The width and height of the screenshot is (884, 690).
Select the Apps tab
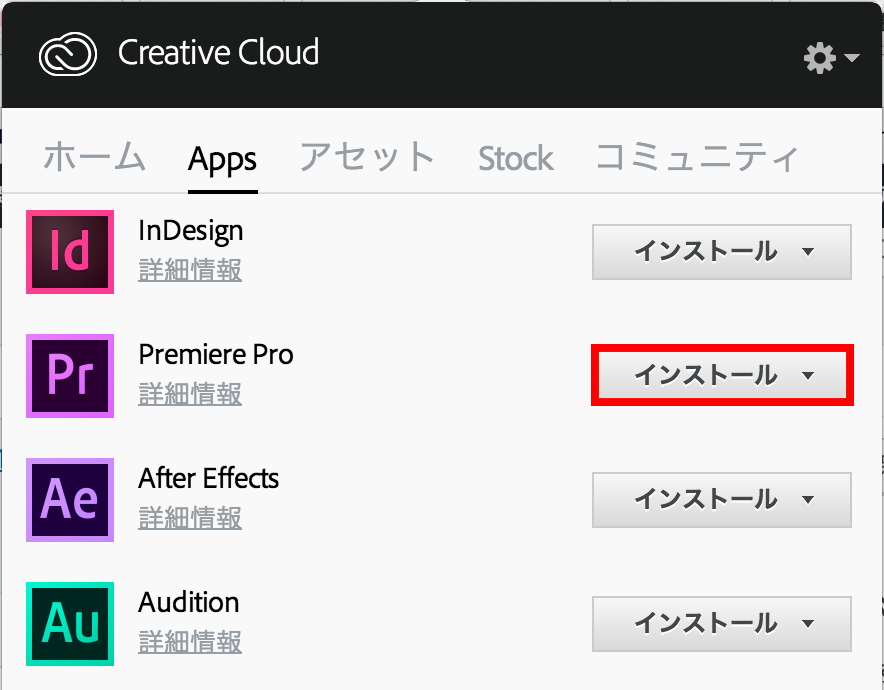tap(222, 159)
